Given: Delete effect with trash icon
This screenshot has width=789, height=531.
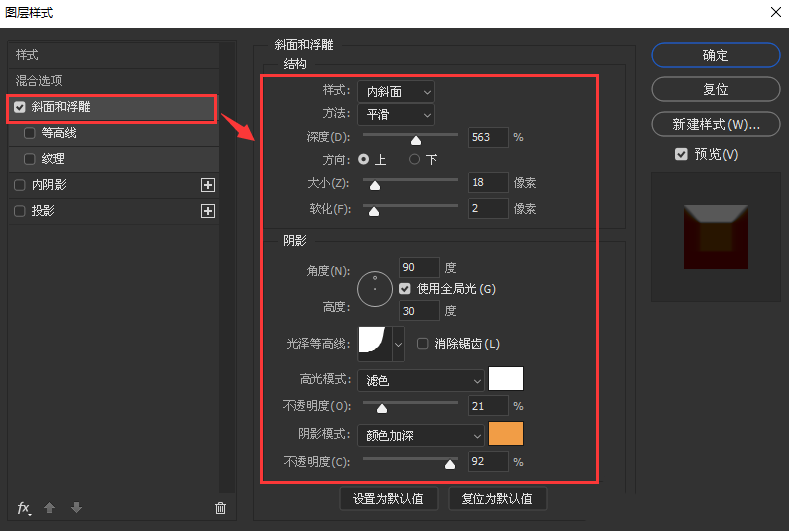Looking at the screenshot, I should click(x=220, y=508).
